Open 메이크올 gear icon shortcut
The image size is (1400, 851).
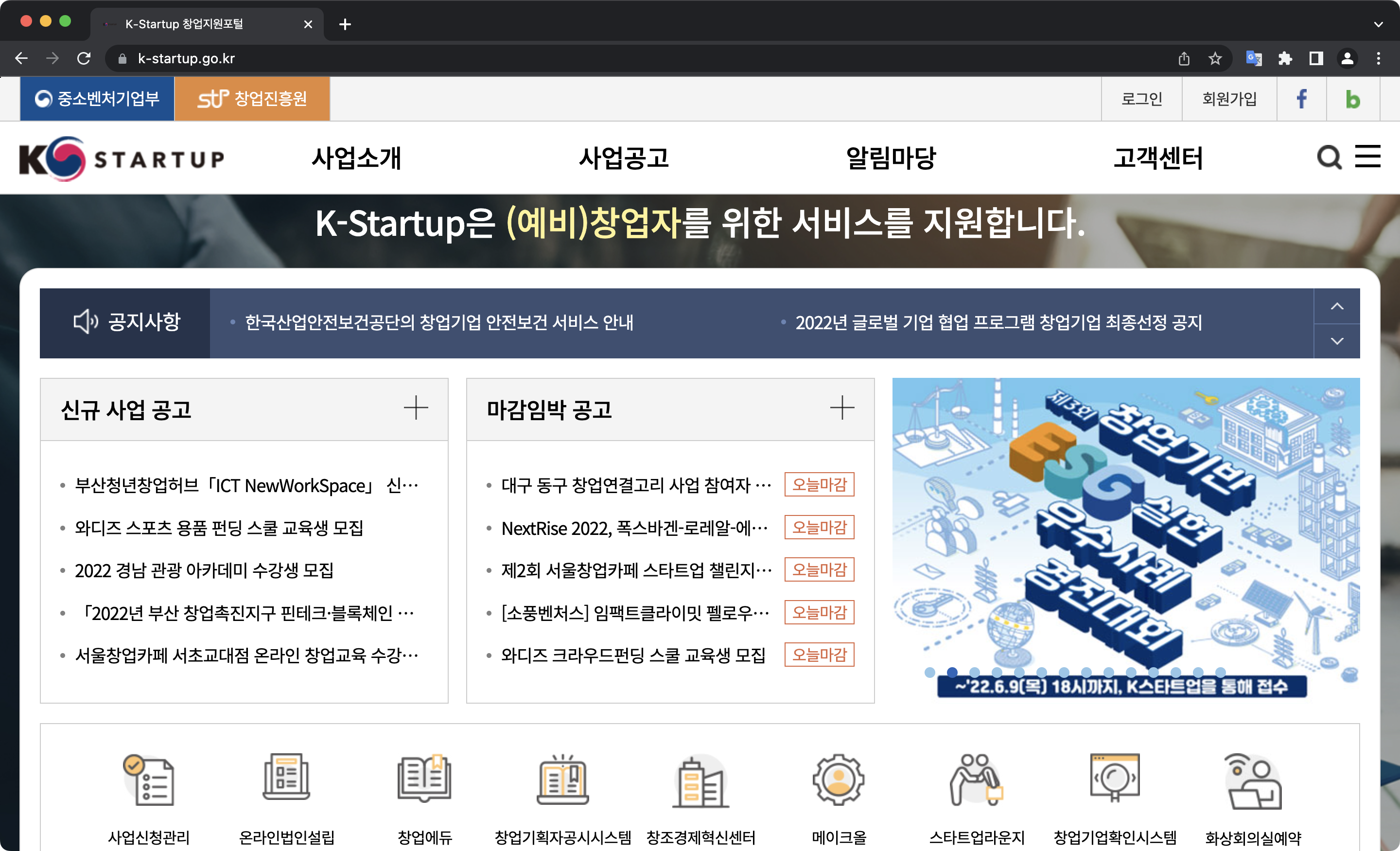(x=839, y=780)
